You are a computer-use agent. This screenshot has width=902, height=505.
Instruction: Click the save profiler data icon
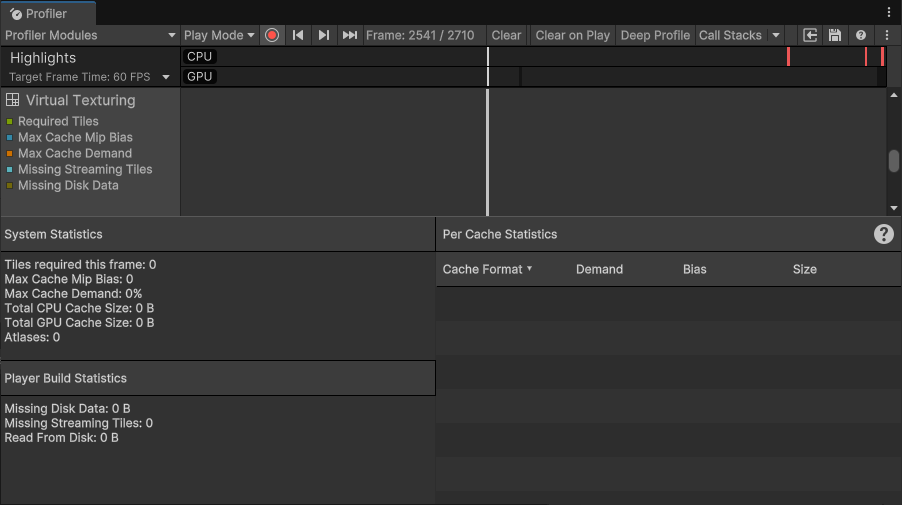835,35
